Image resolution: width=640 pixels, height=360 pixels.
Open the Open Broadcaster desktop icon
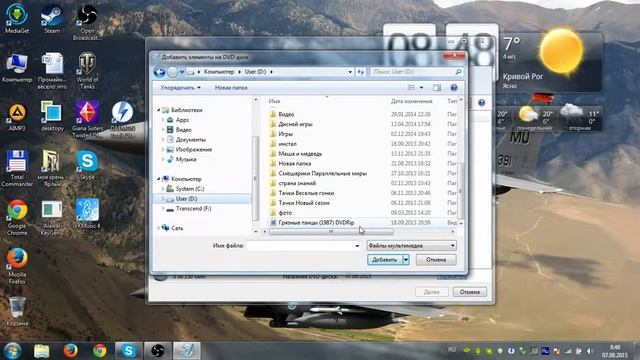click(x=87, y=22)
